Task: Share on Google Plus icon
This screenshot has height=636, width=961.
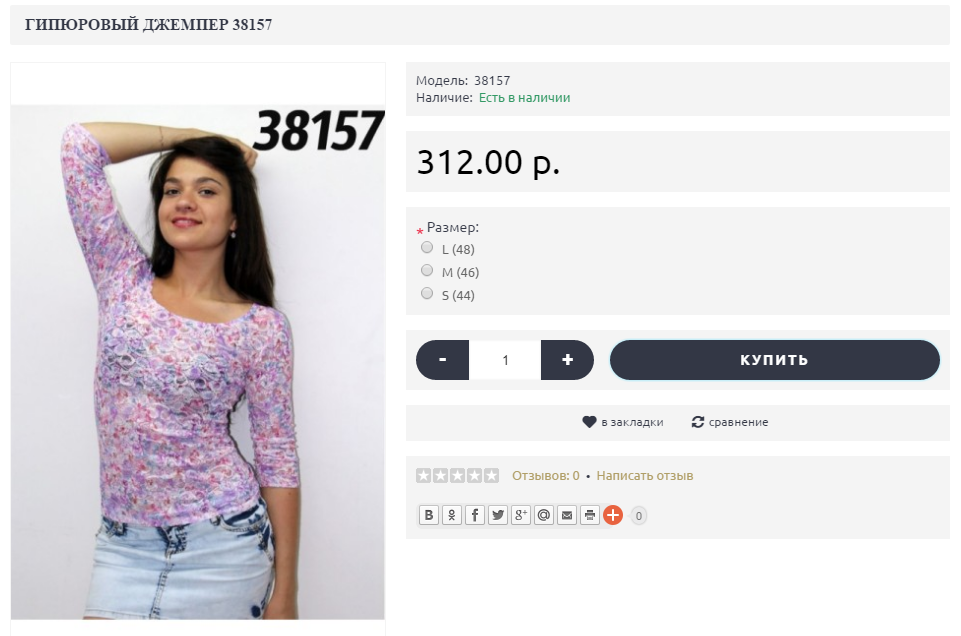Action: point(521,515)
